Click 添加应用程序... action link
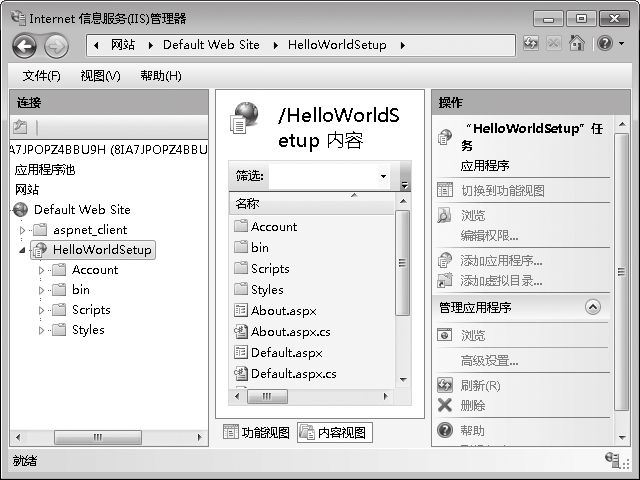Image resolution: width=640 pixels, height=480 pixels. point(502,260)
